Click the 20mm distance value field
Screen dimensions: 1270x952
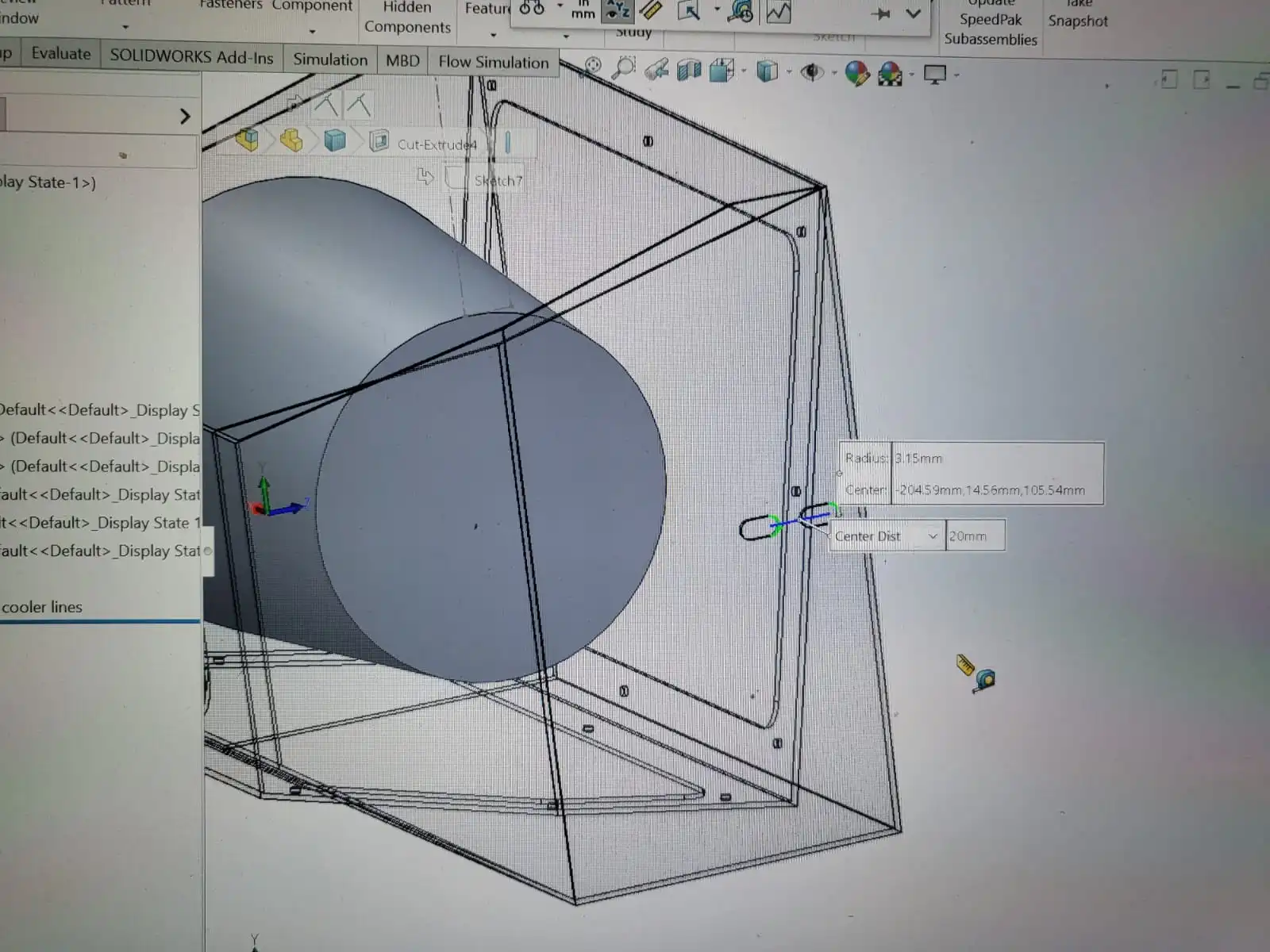976,536
